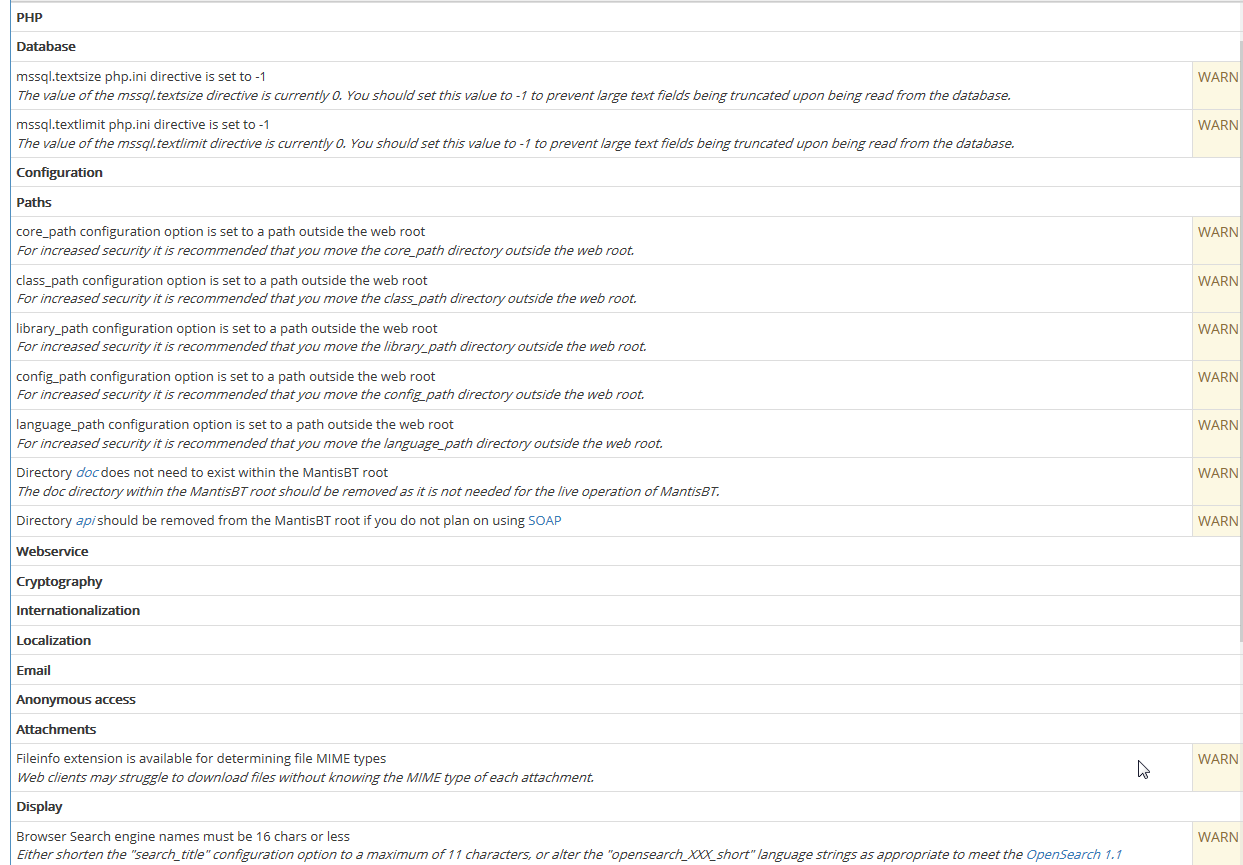Click the Display section header

39,807
